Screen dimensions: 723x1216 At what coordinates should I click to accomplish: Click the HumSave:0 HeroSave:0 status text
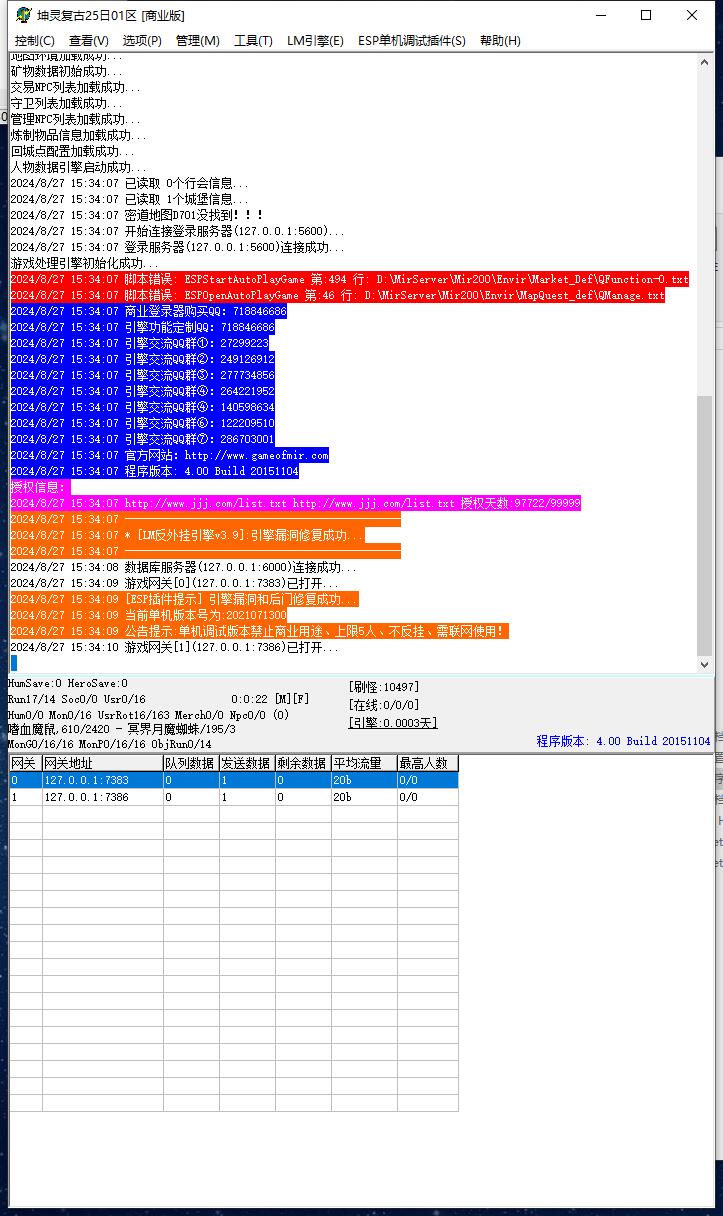pos(67,683)
